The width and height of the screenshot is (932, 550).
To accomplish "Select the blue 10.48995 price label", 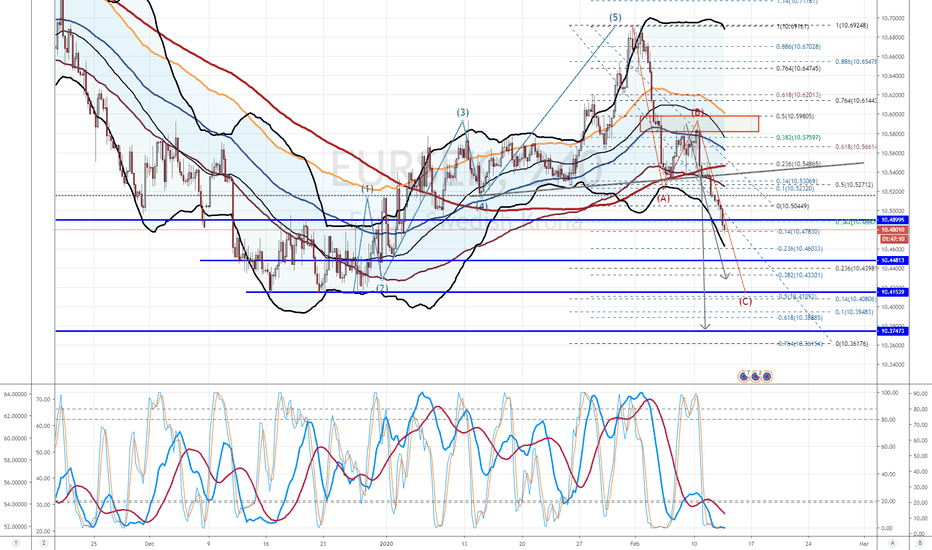I will 893,220.
